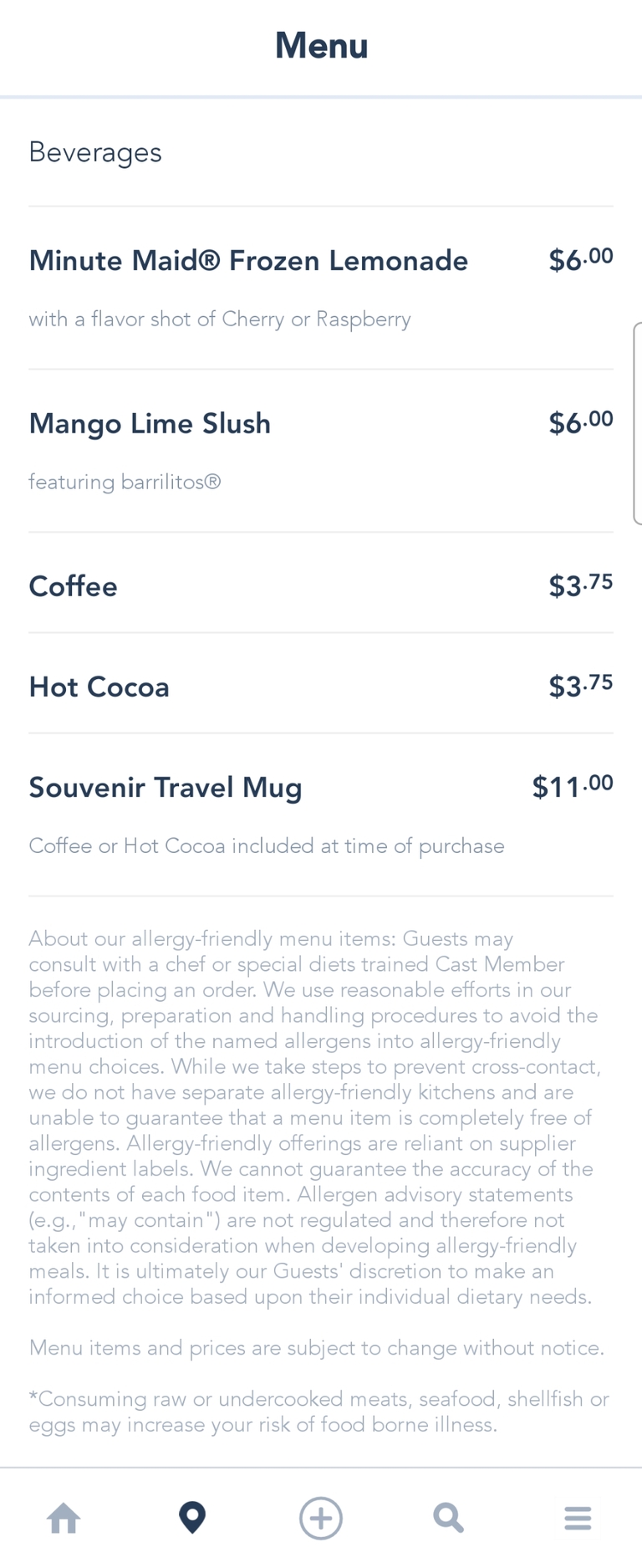Select Minute Maid Frozen Lemonade item
Screen dimensions: 642x1568
pyautogui.click(x=248, y=261)
